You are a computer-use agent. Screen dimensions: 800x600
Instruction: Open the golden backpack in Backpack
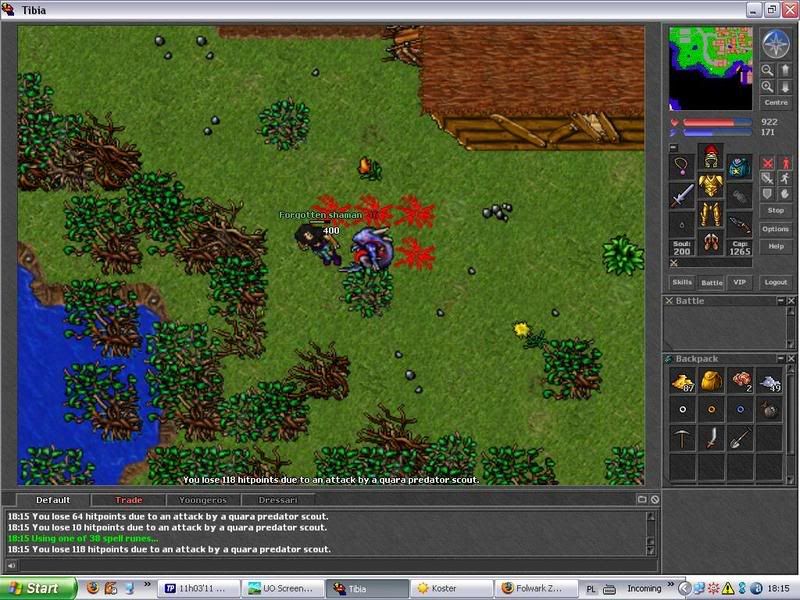(712, 381)
